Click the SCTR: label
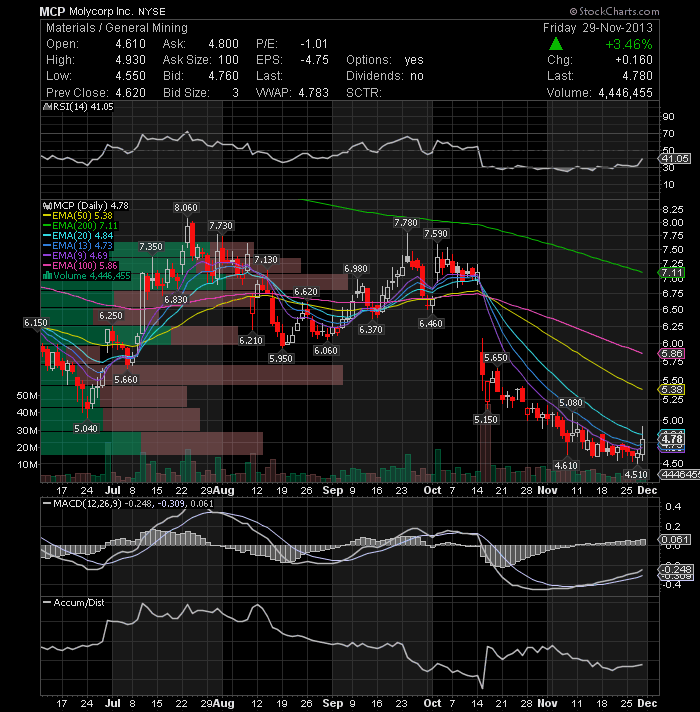The image size is (700, 712). coord(364,93)
